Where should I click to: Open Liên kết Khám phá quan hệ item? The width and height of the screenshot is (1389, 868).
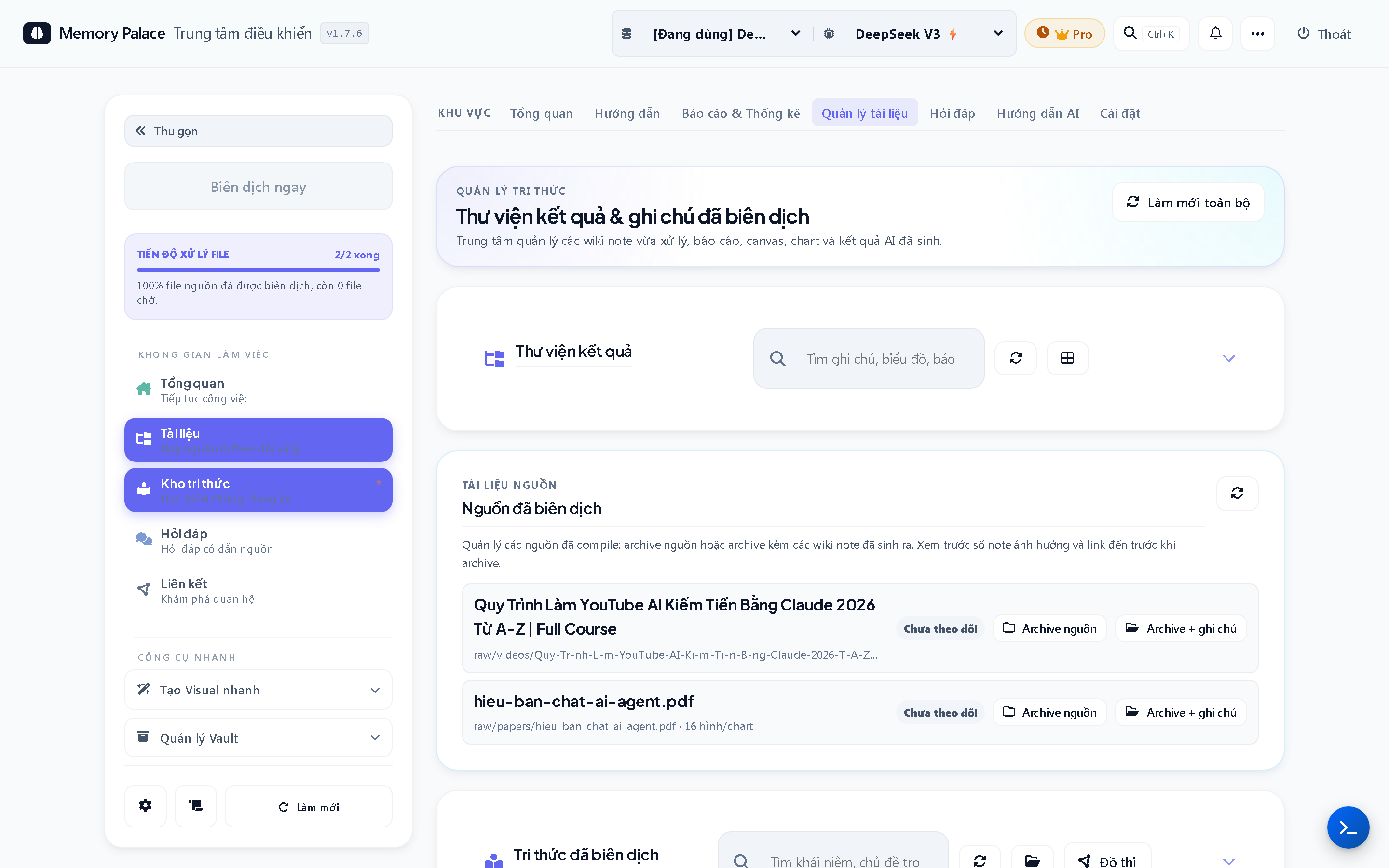[259, 590]
